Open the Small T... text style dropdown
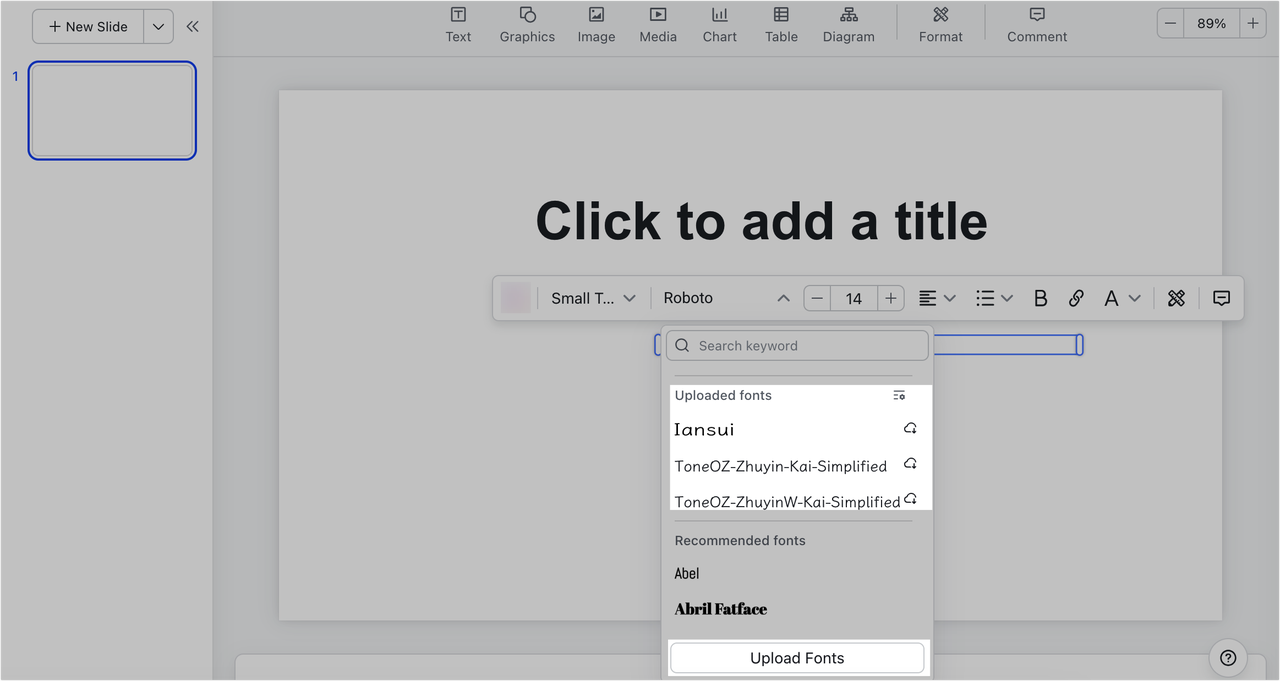This screenshot has height=681, width=1280. point(593,298)
